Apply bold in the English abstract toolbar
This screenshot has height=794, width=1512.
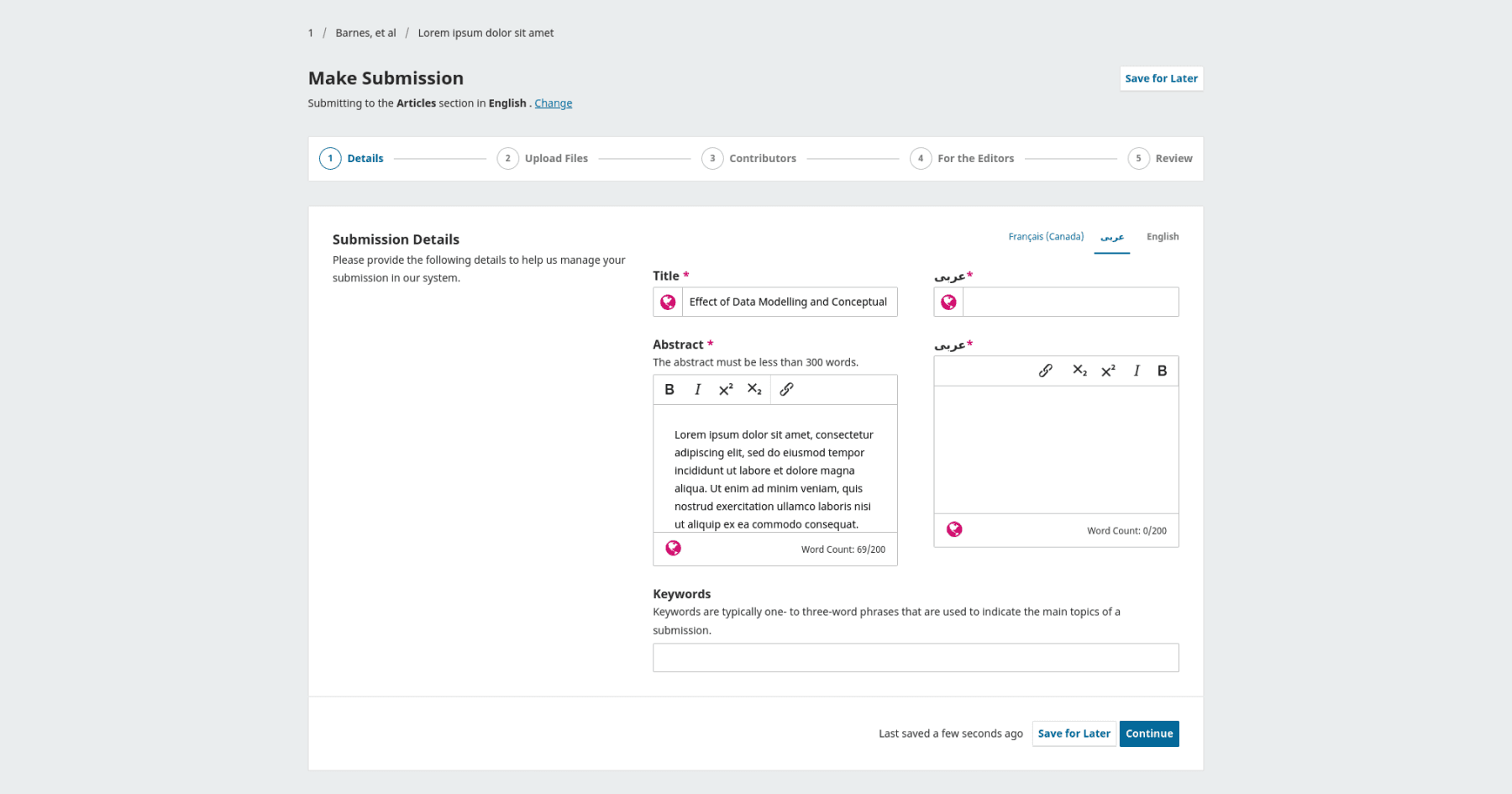(x=669, y=389)
